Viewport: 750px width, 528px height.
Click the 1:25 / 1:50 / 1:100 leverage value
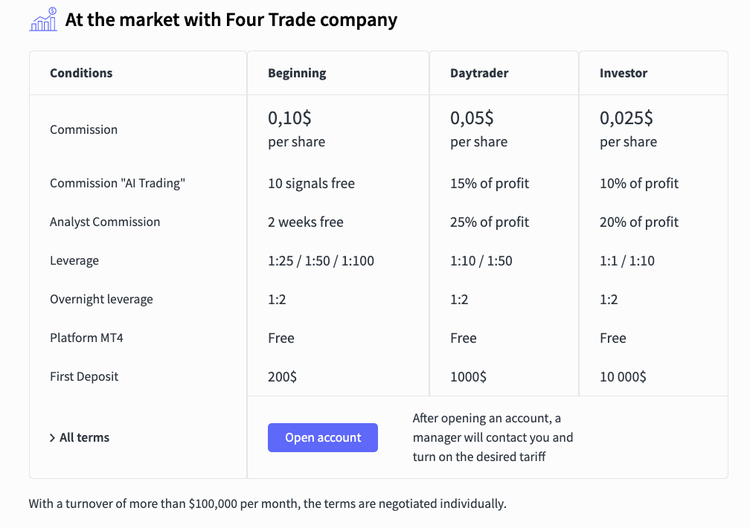click(x=321, y=261)
